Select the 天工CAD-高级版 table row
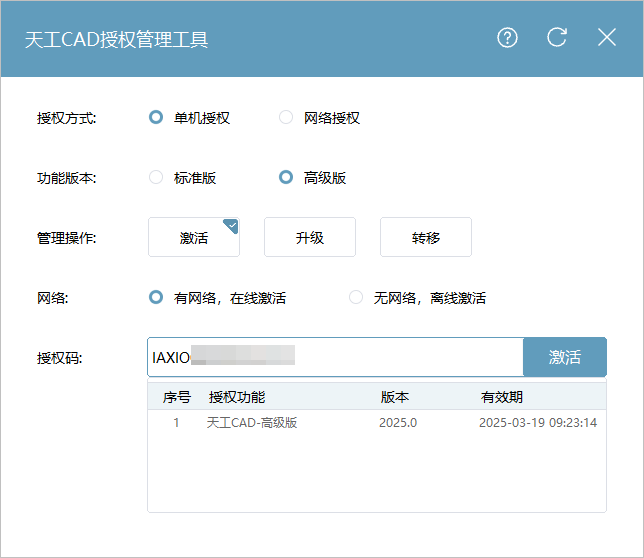Image resolution: width=644 pixels, height=558 pixels. pos(377,423)
